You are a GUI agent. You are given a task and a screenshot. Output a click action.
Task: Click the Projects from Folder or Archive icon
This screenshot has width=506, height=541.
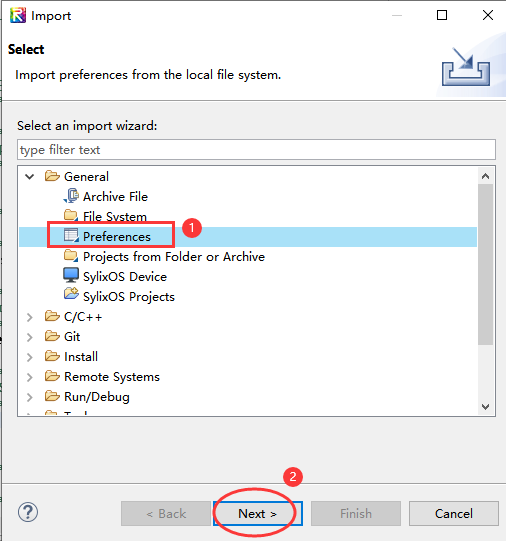[x=71, y=256]
